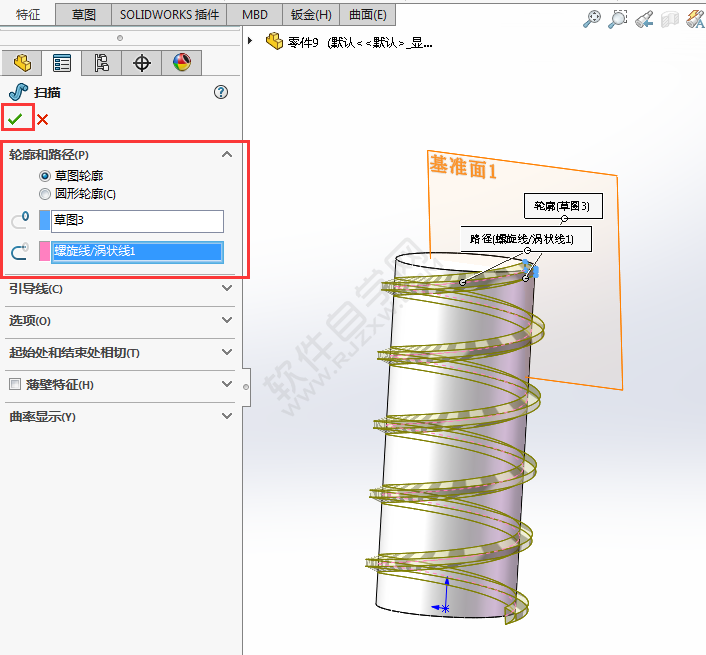Open the ConfigurationManager tab icon
Screen dimensions: 706x655
pos(101,63)
